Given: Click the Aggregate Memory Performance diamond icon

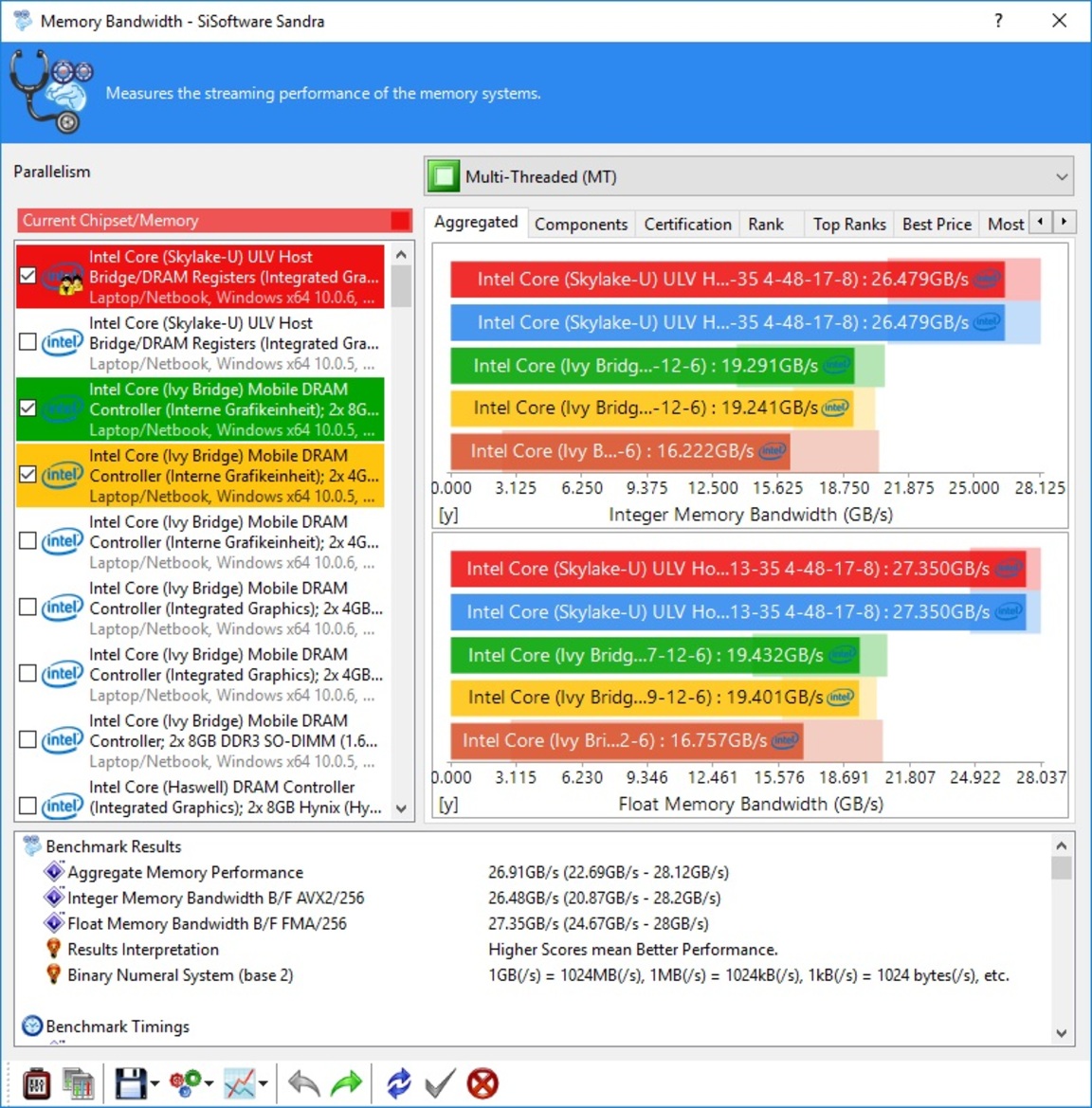Looking at the screenshot, I should [54, 871].
